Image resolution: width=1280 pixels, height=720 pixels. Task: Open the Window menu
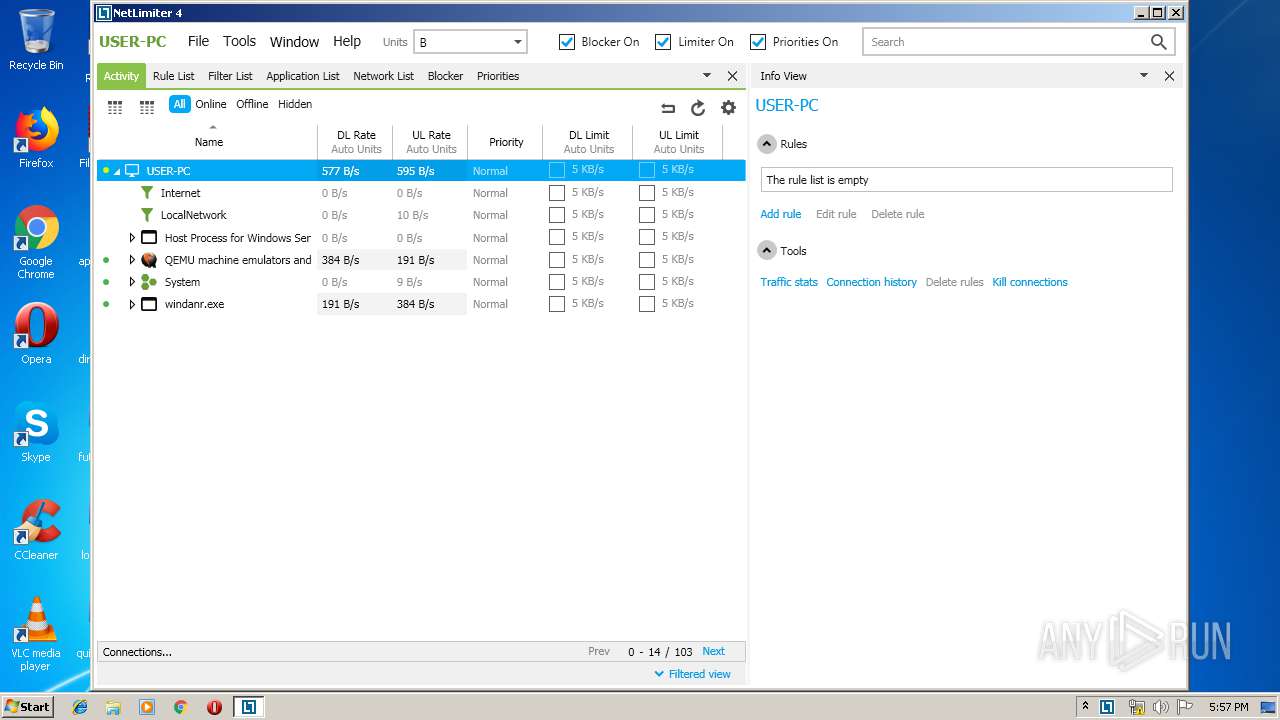(x=294, y=42)
